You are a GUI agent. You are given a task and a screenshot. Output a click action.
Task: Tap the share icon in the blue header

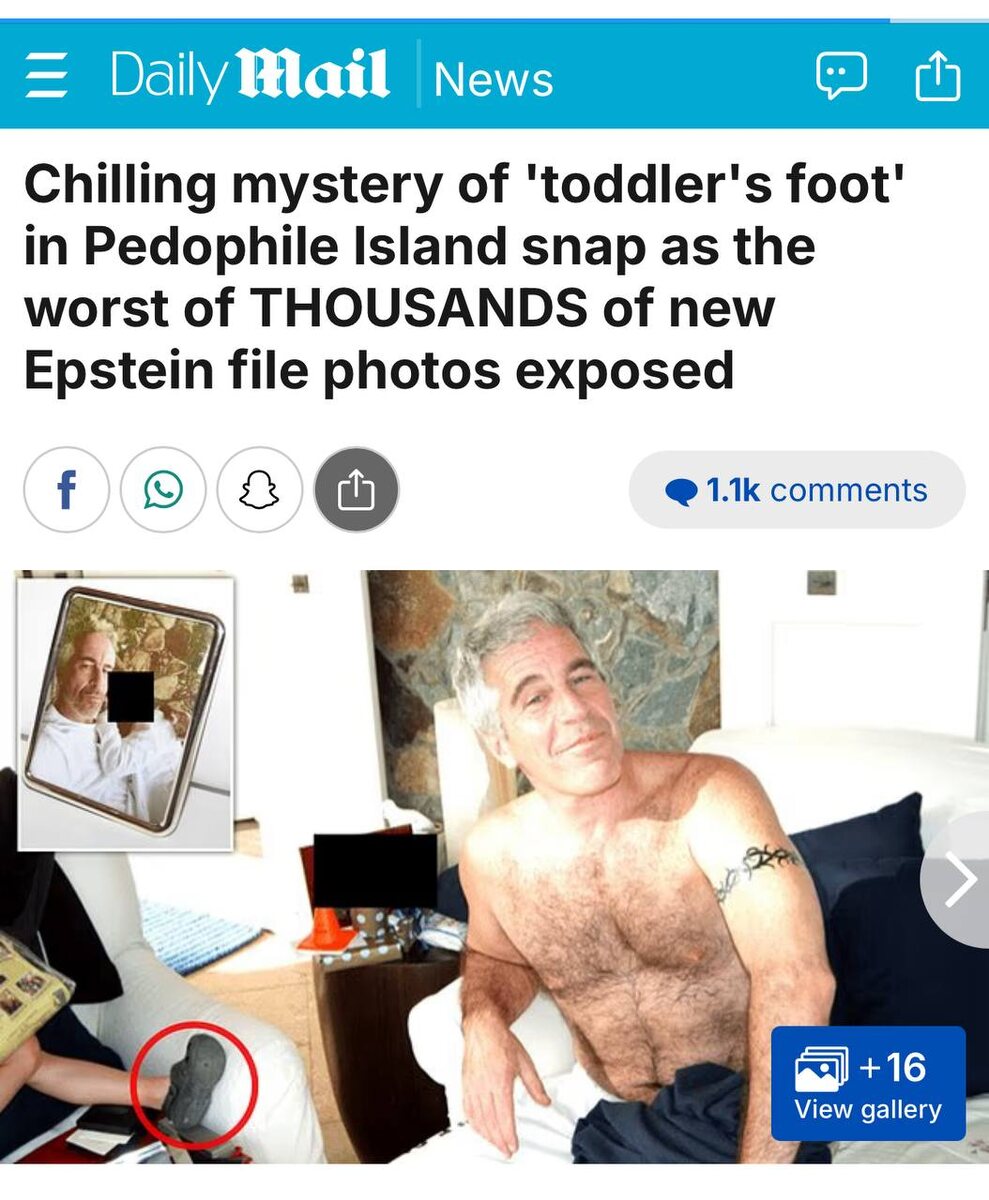point(938,76)
